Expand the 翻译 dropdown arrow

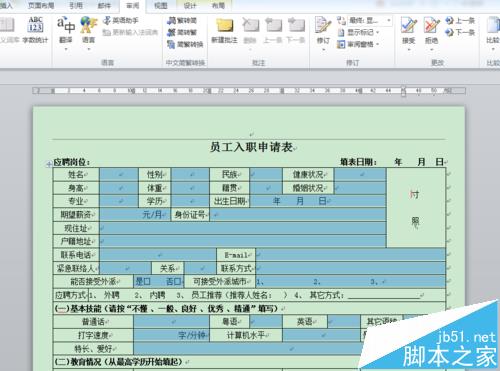coord(66,49)
